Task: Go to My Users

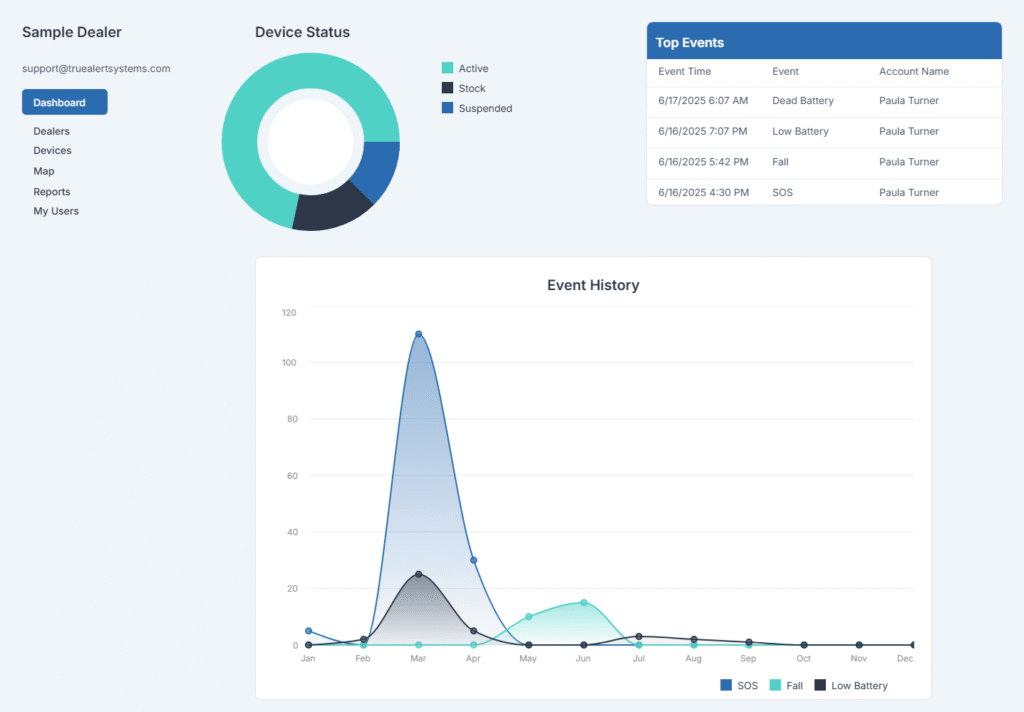Action: pyautogui.click(x=55, y=211)
